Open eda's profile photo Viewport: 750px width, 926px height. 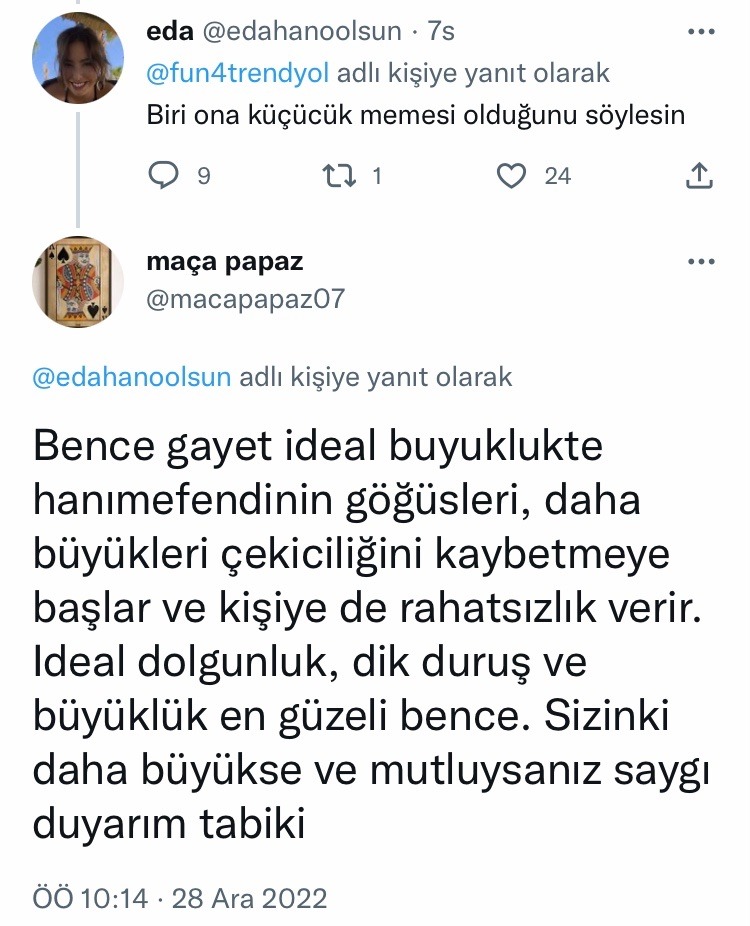pyautogui.click(x=79, y=64)
